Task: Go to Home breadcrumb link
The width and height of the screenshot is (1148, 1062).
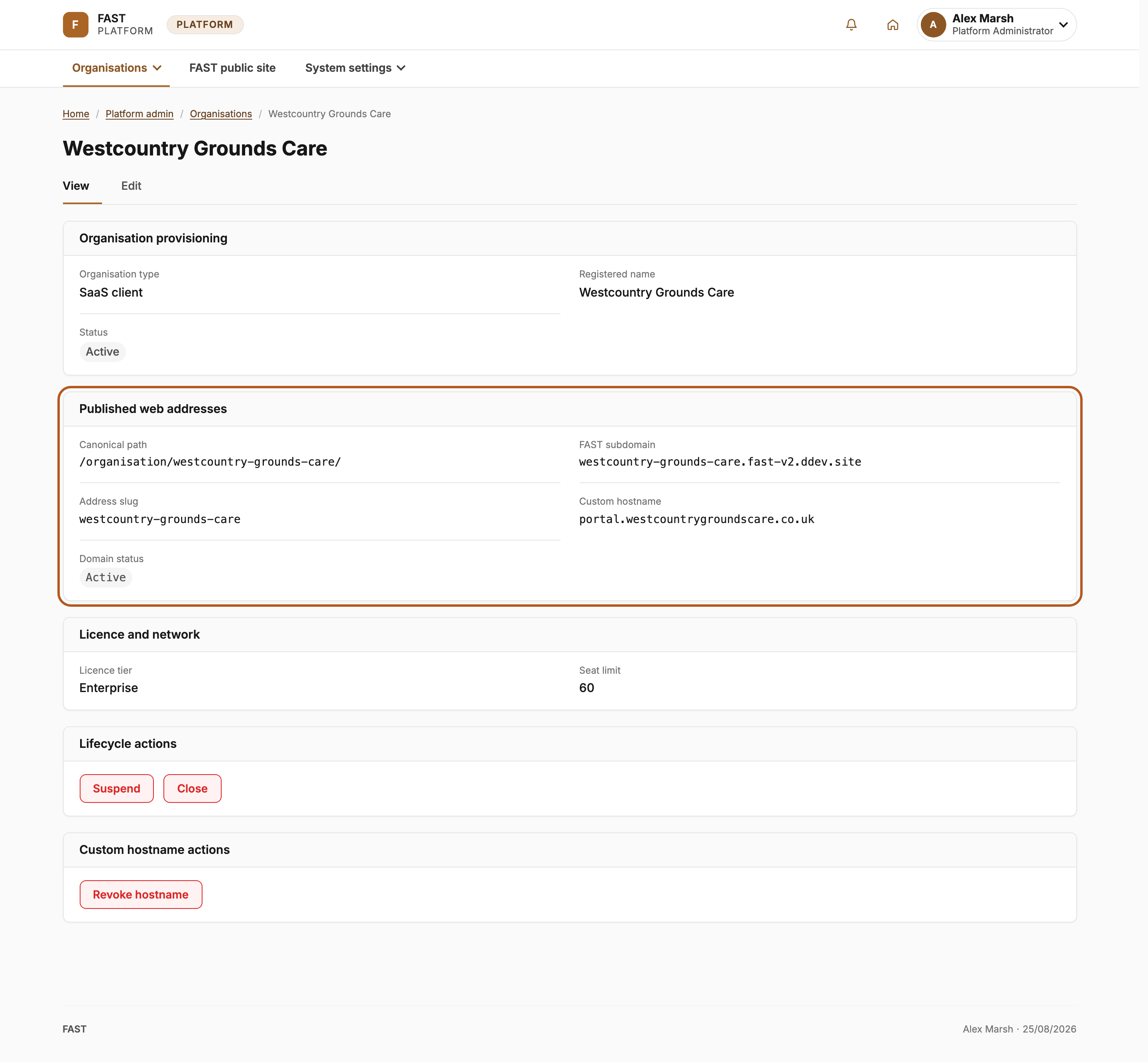Action: point(76,114)
